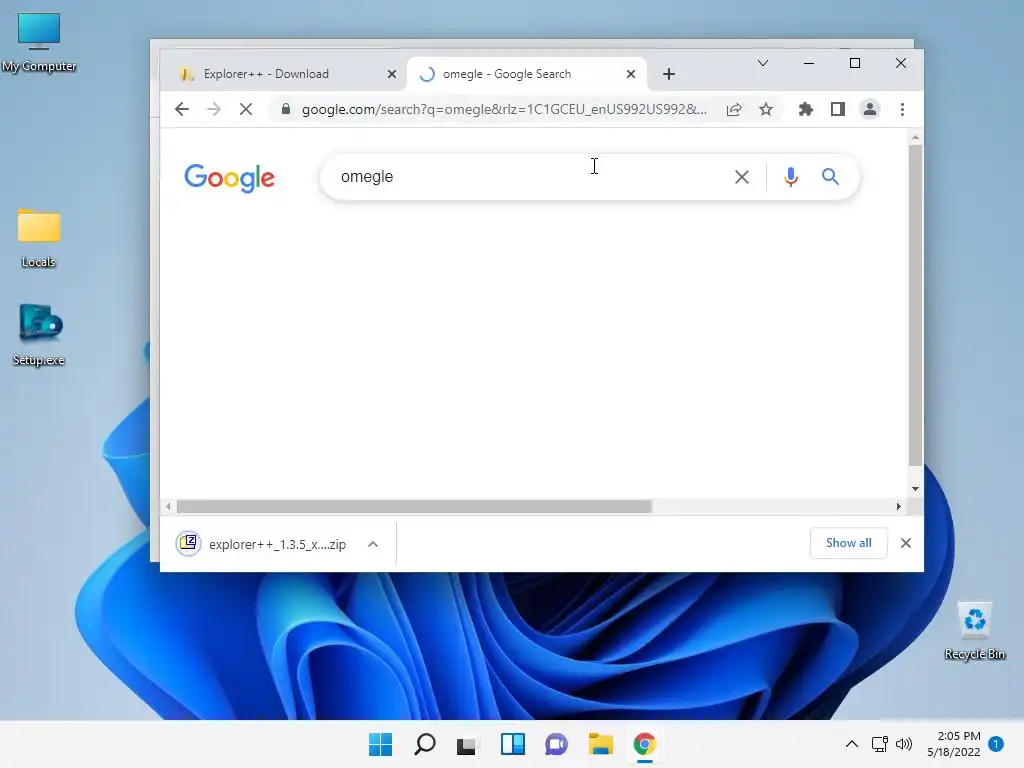This screenshot has width=1024, height=768.
Task: Select the Setup.exe desktop icon
Action: (39, 335)
